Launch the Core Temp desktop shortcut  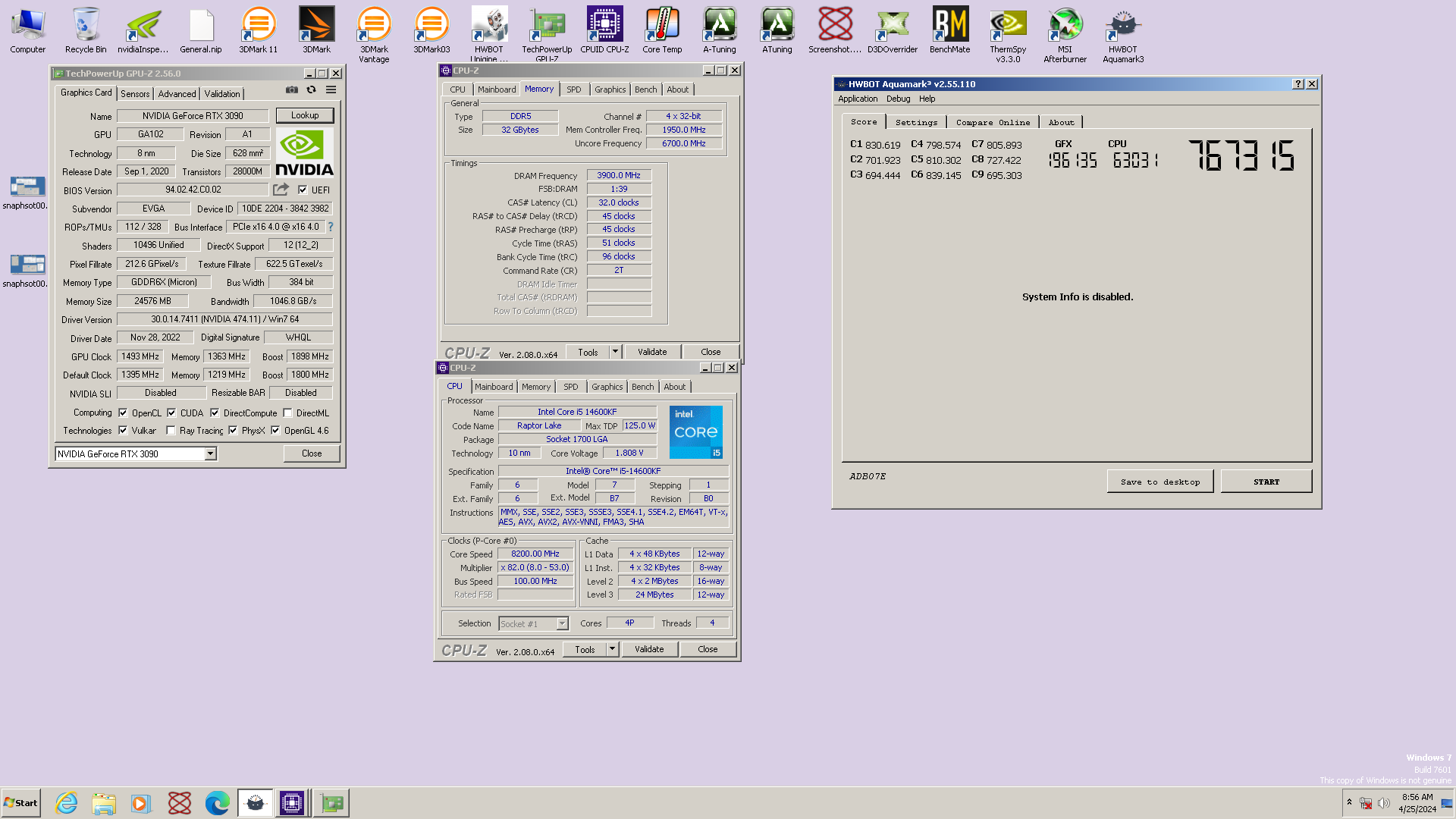point(662,30)
